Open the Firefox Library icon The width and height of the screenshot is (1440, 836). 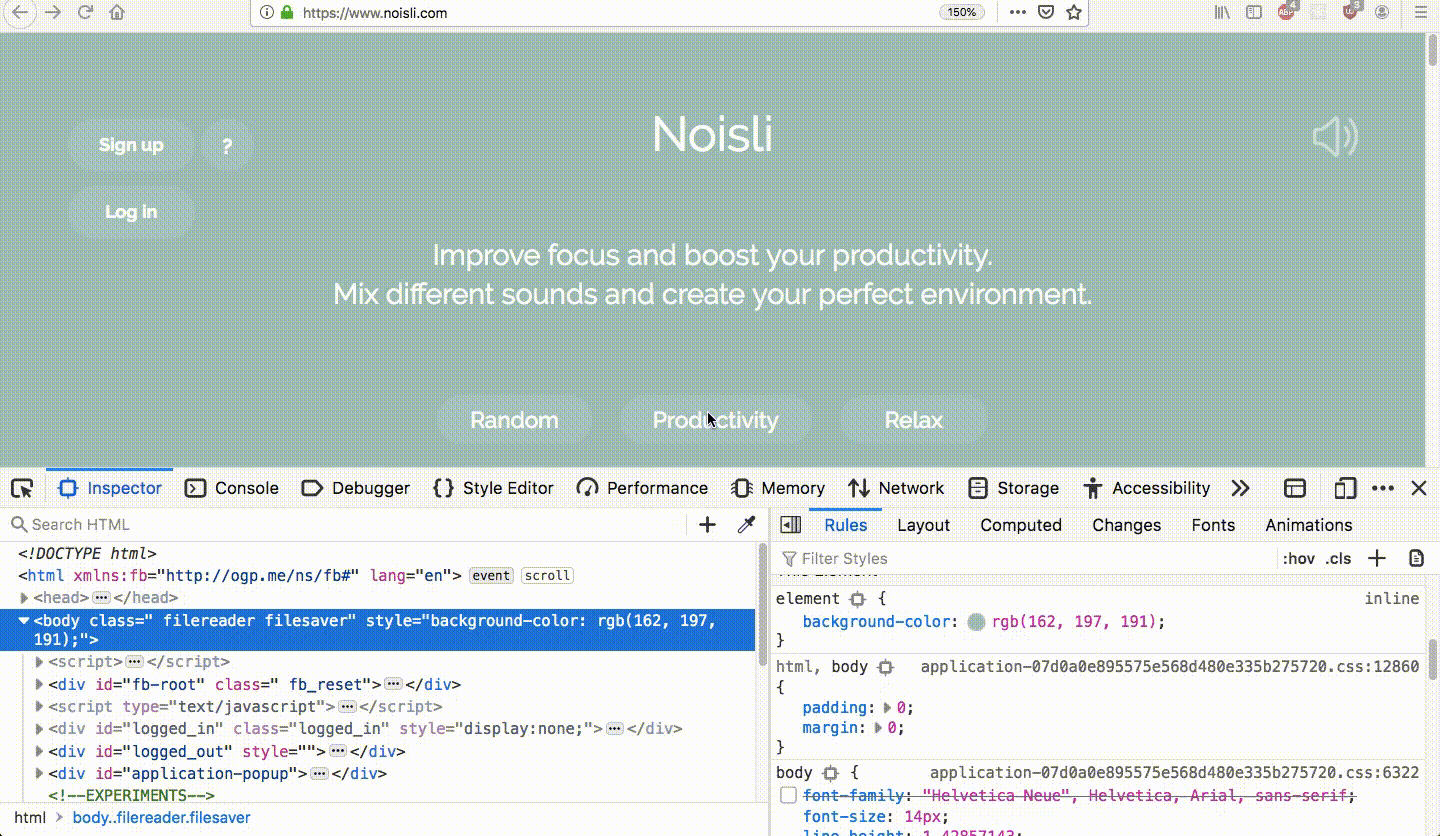(1222, 13)
